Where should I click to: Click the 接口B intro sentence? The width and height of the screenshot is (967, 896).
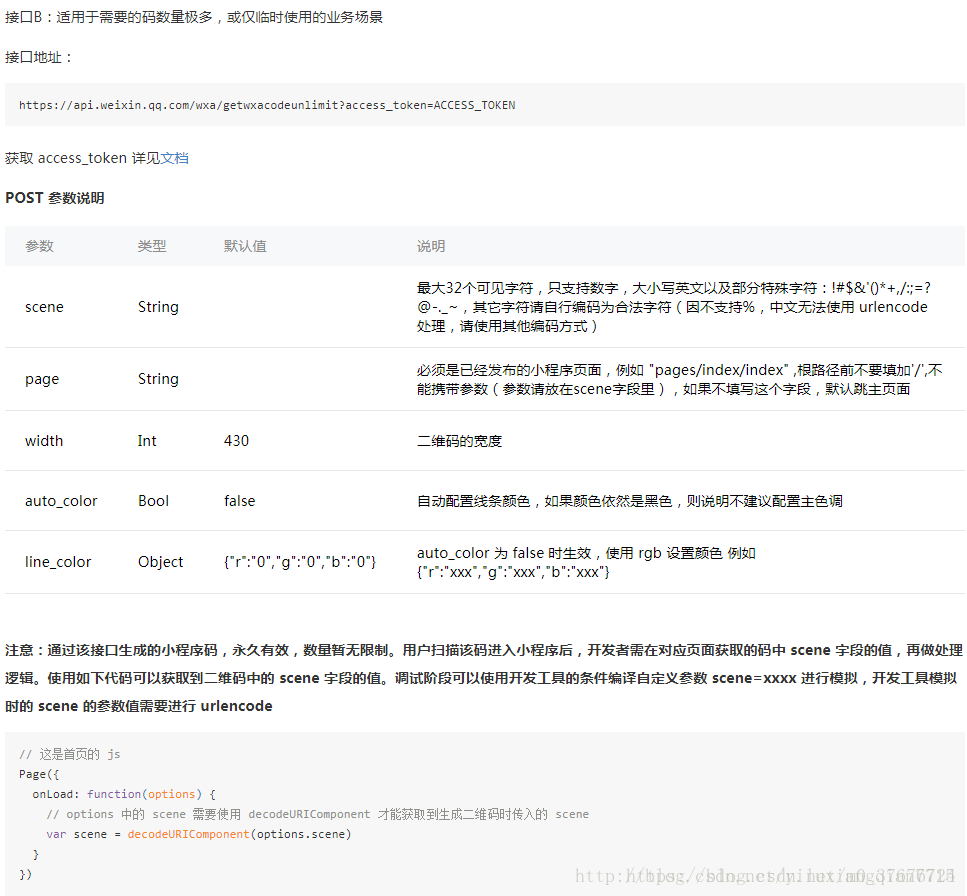tap(194, 17)
